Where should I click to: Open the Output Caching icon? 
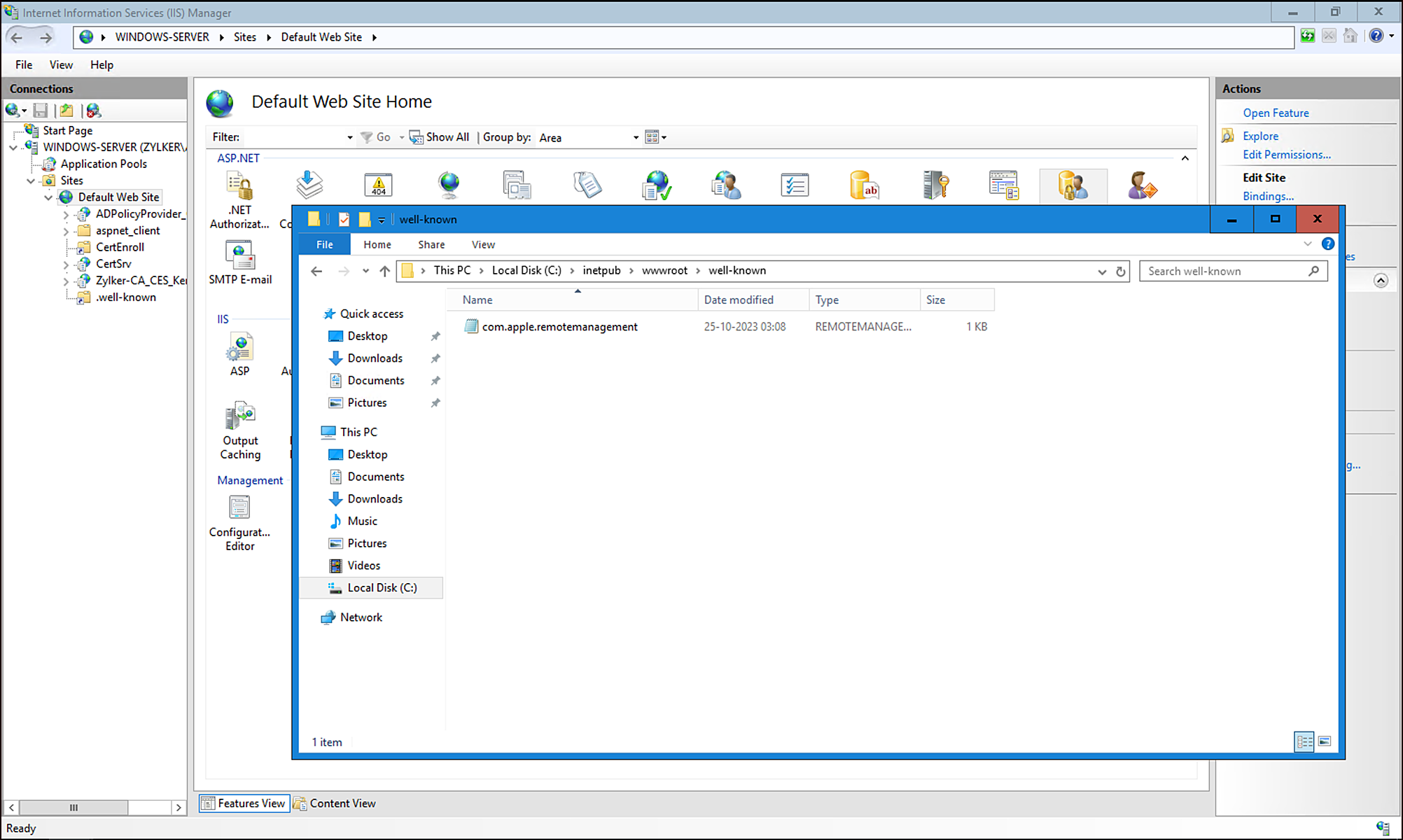239,416
